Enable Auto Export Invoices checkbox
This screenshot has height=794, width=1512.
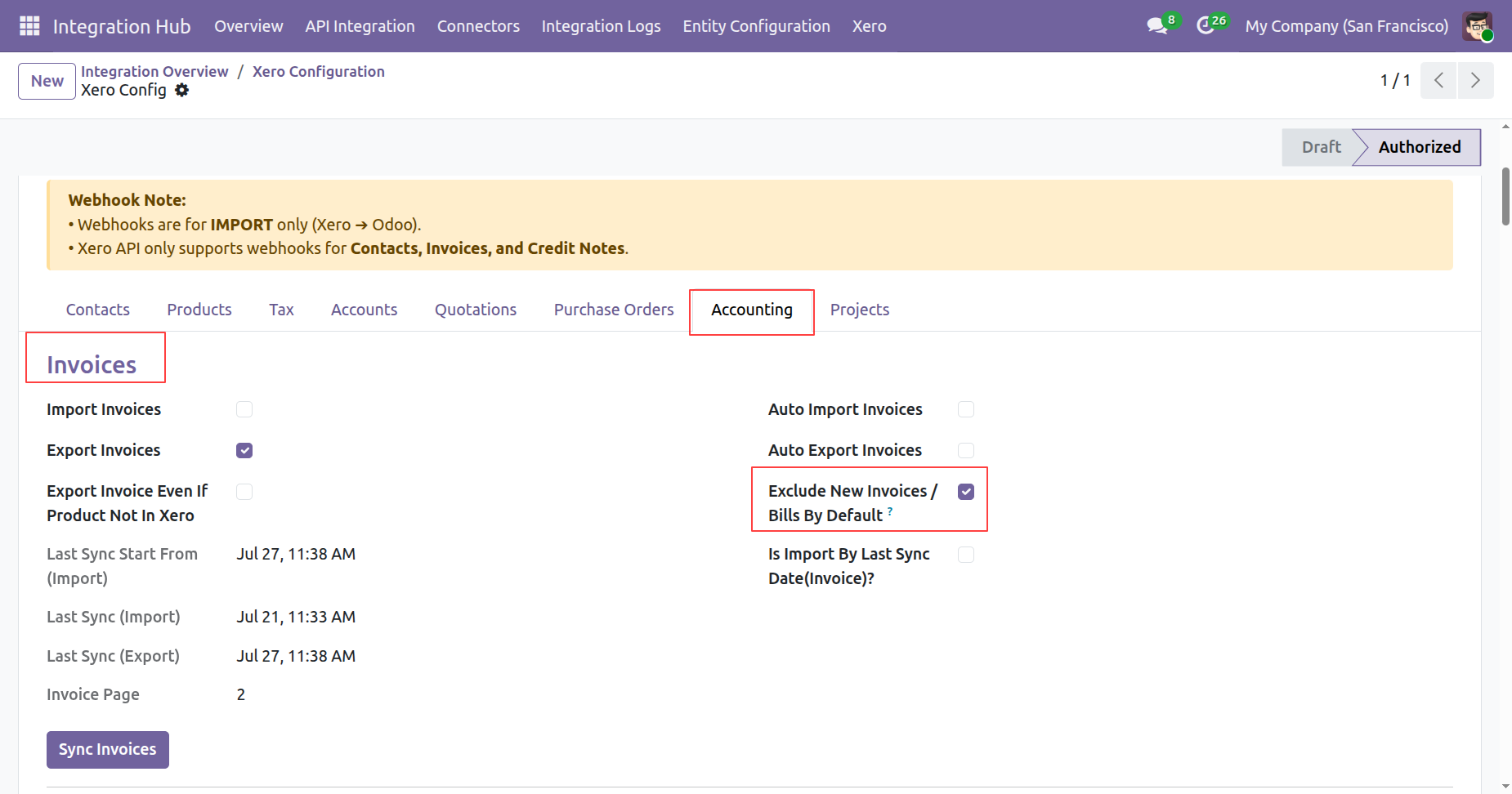tap(966, 450)
